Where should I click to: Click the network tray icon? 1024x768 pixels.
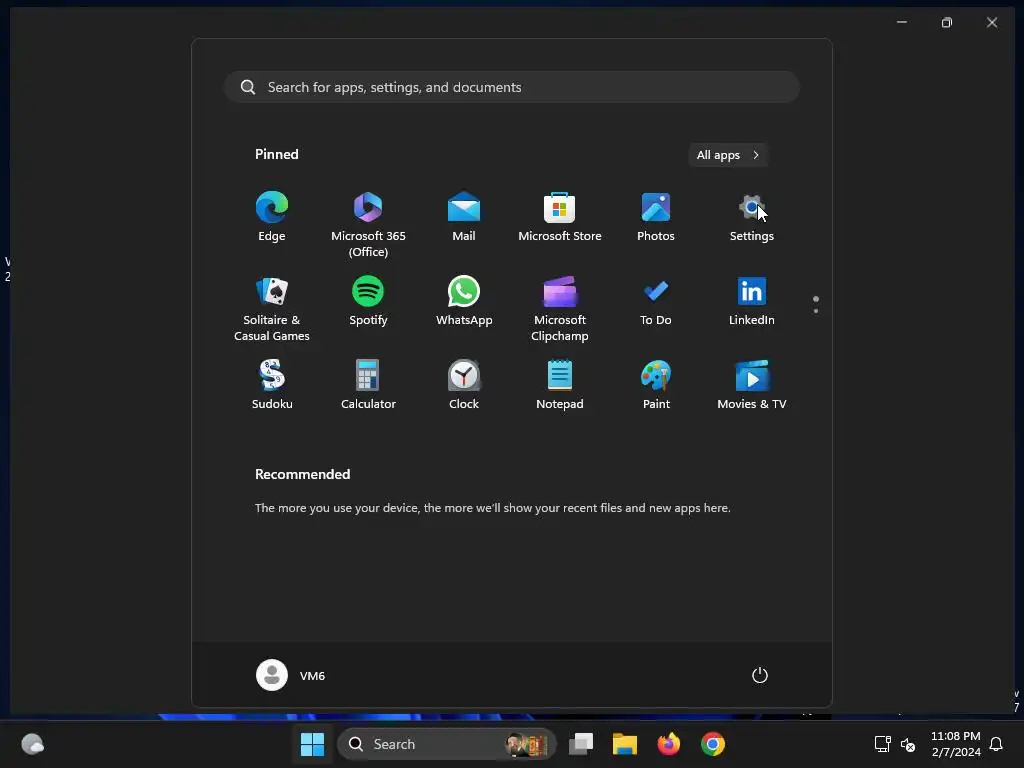tap(882, 744)
